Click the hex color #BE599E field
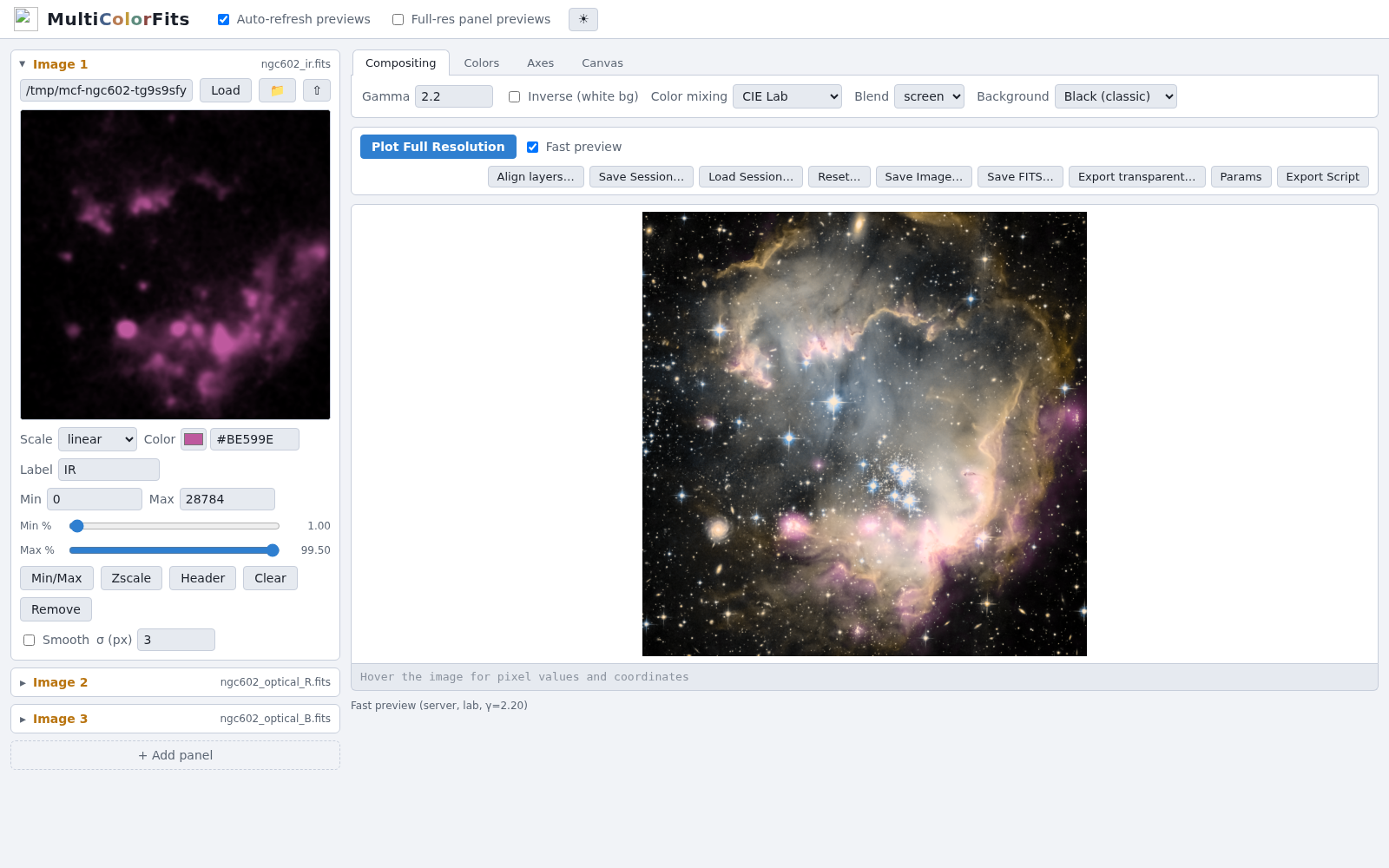Image resolution: width=1389 pixels, height=868 pixels. point(254,439)
